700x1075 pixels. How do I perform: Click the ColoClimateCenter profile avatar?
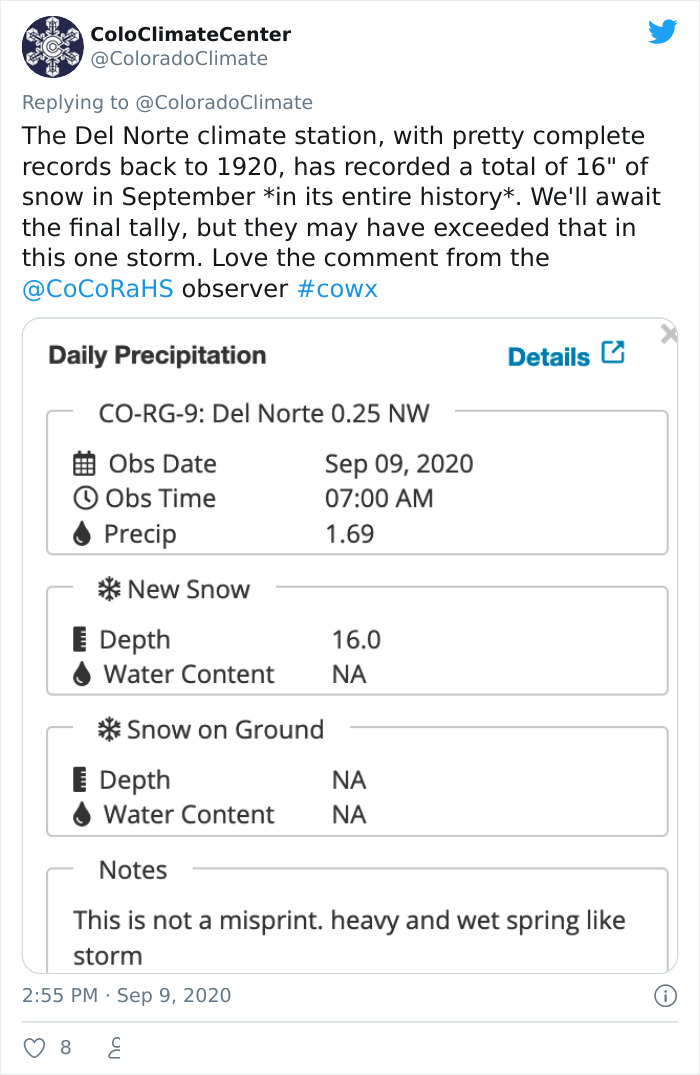tap(52, 45)
